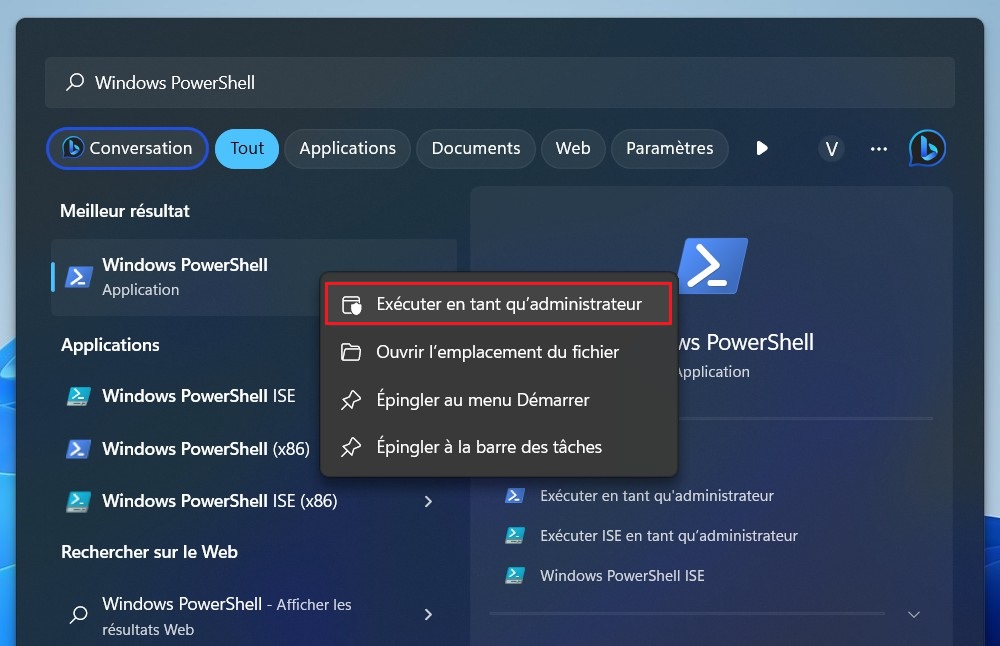1000x646 pixels.
Task: Switch to the Documents filter tab
Action: tap(476, 149)
